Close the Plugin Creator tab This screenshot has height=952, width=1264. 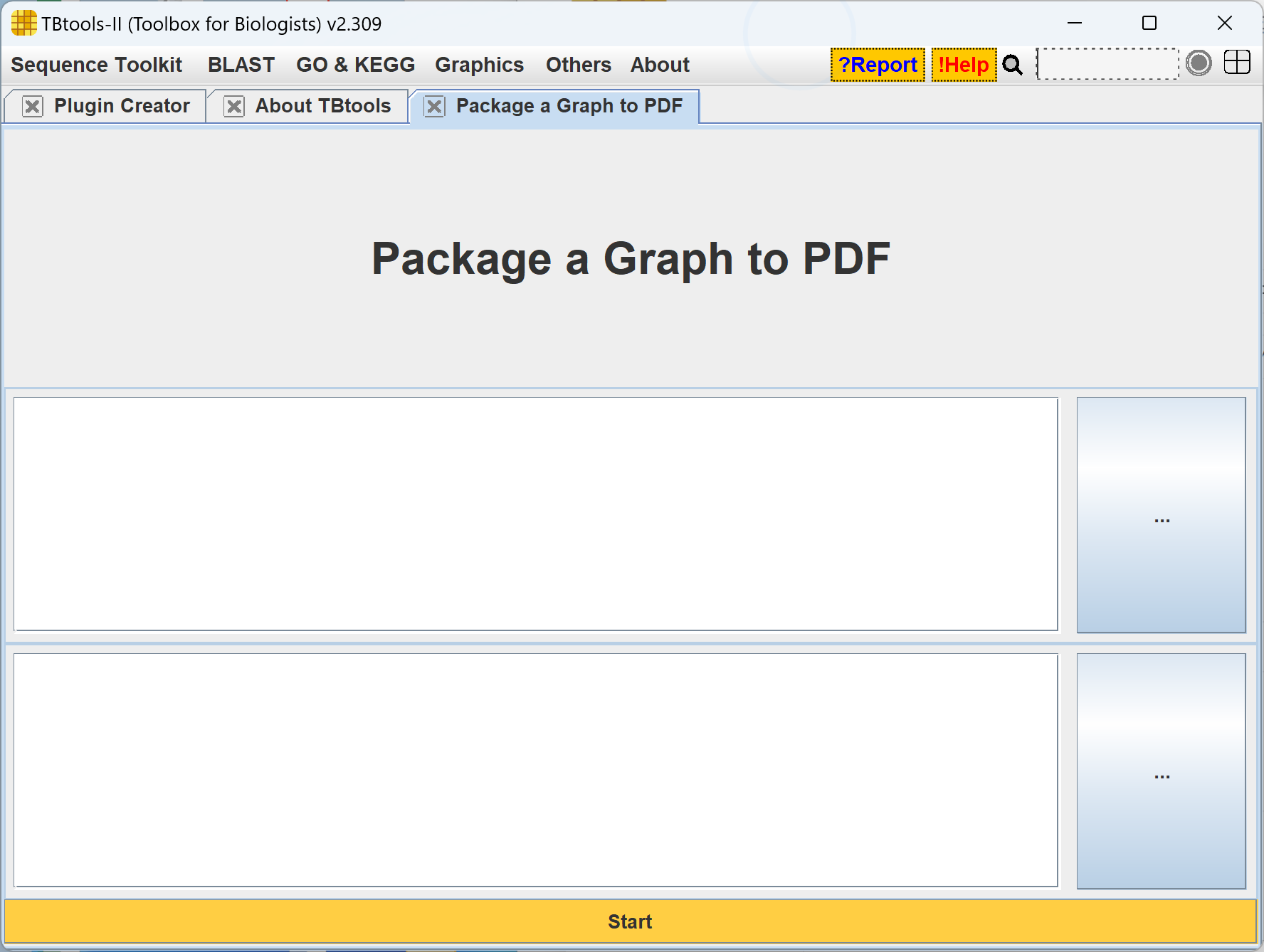point(32,107)
